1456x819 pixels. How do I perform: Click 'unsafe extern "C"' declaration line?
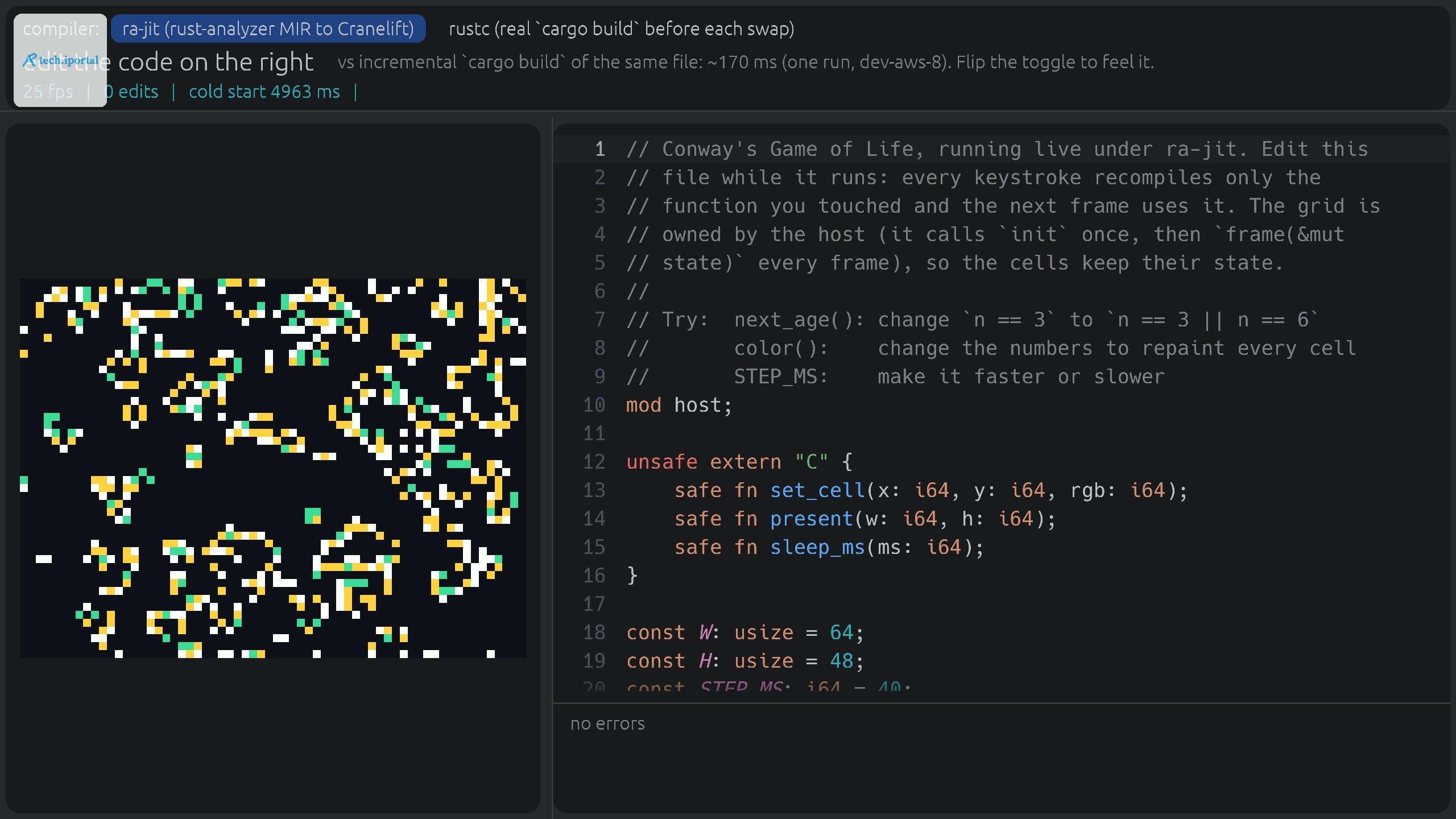click(739, 462)
